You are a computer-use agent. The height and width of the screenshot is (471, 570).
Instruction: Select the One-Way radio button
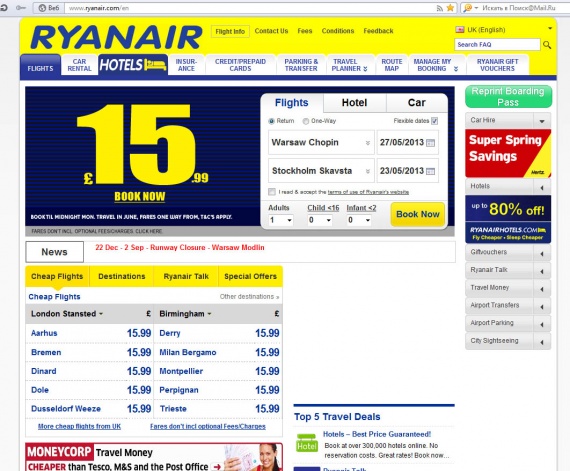tap(306, 121)
